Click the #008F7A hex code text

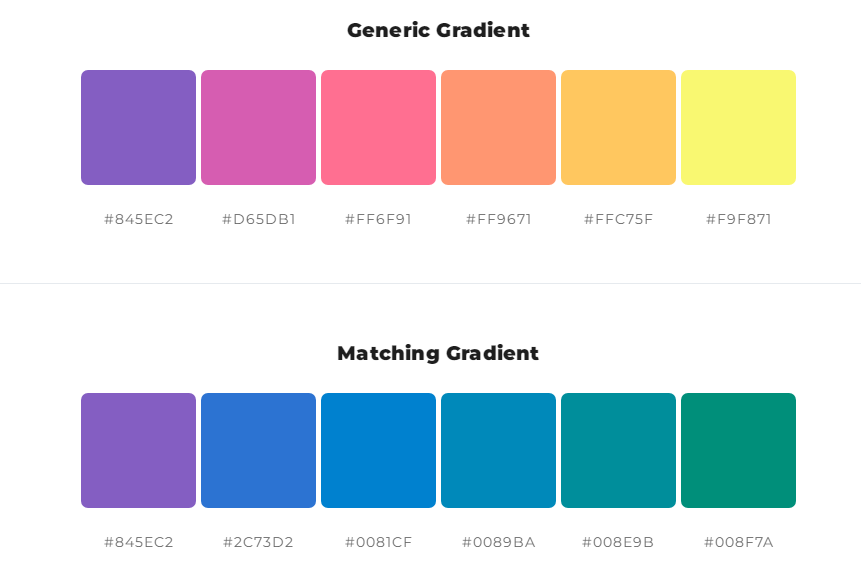click(x=738, y=542)
